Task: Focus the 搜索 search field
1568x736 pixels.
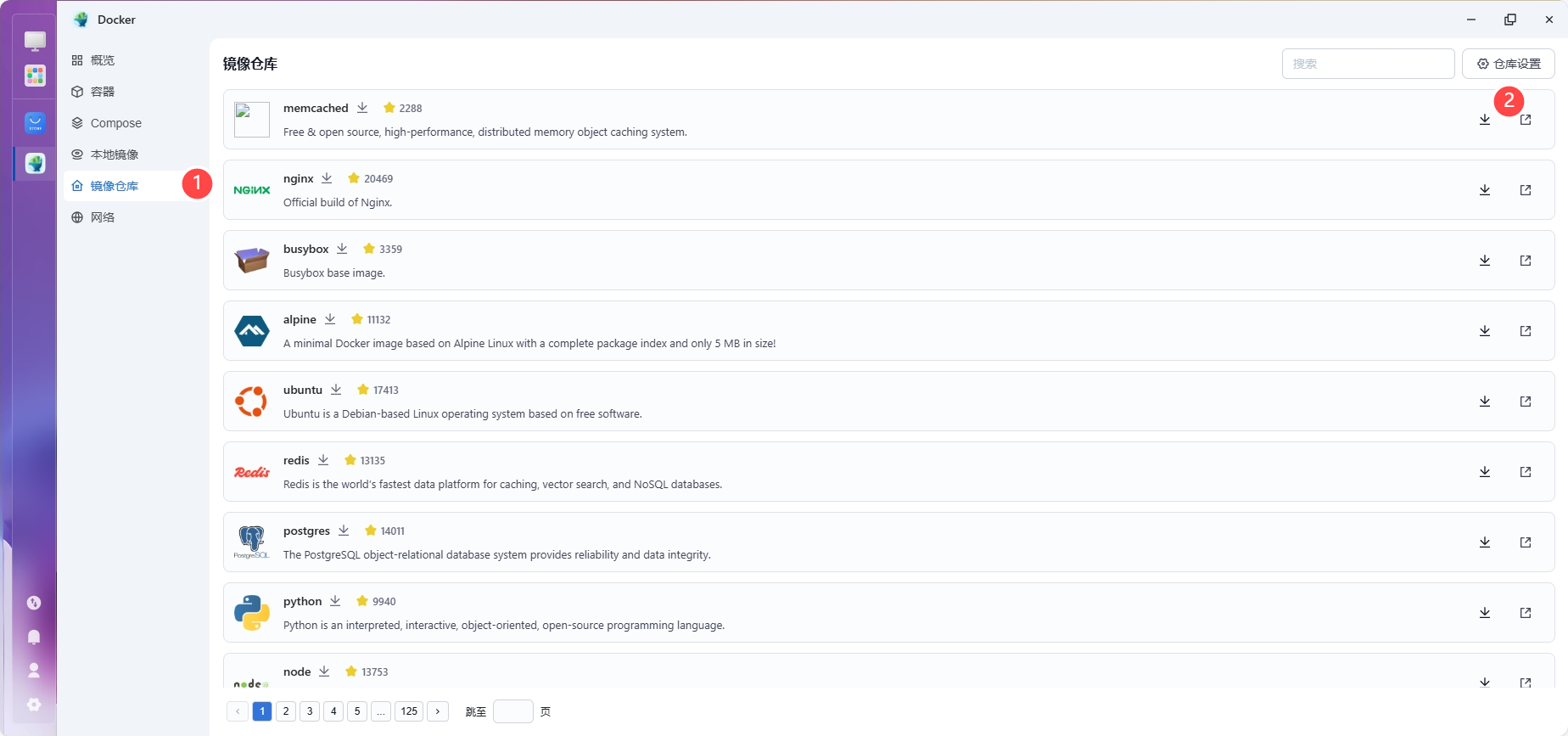Action: (x=1368, y=64)
